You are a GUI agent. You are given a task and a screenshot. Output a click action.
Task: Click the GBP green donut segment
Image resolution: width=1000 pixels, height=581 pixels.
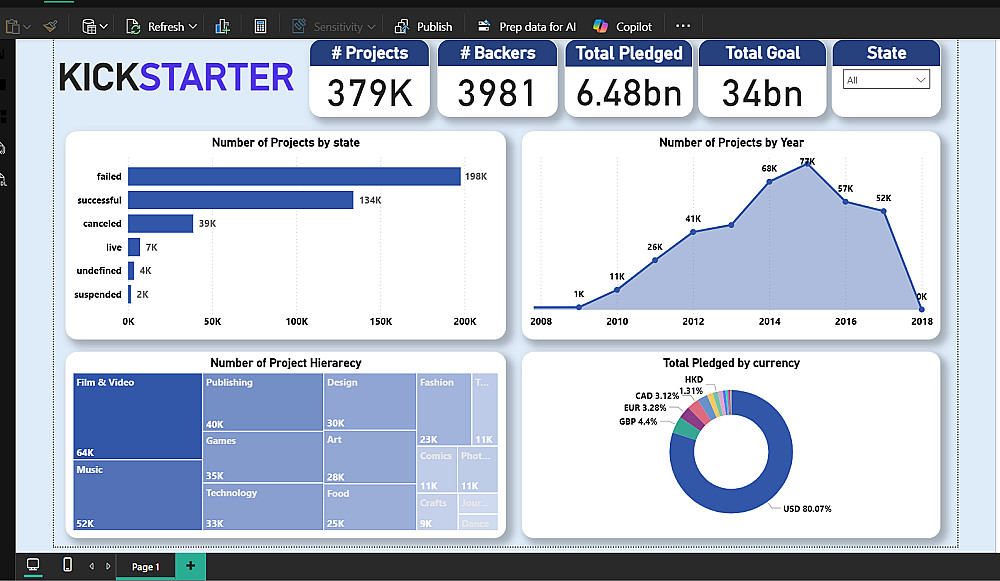click(x=686, y=429)
